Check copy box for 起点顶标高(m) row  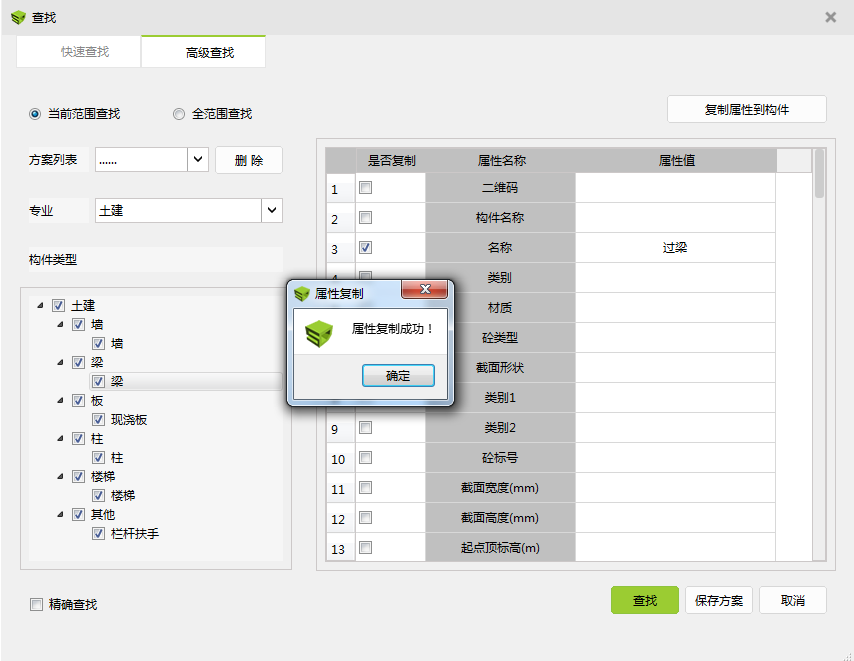point(365,548)
